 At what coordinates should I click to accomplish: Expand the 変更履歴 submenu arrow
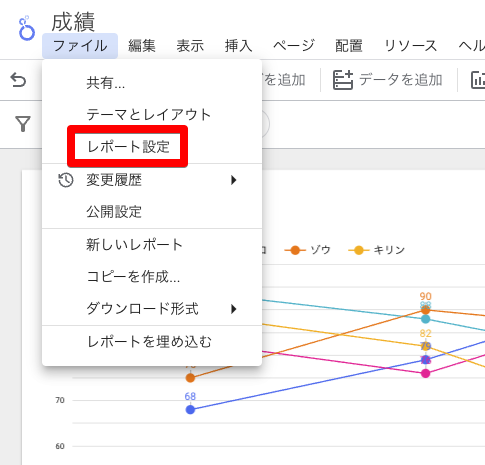point(234,180)
